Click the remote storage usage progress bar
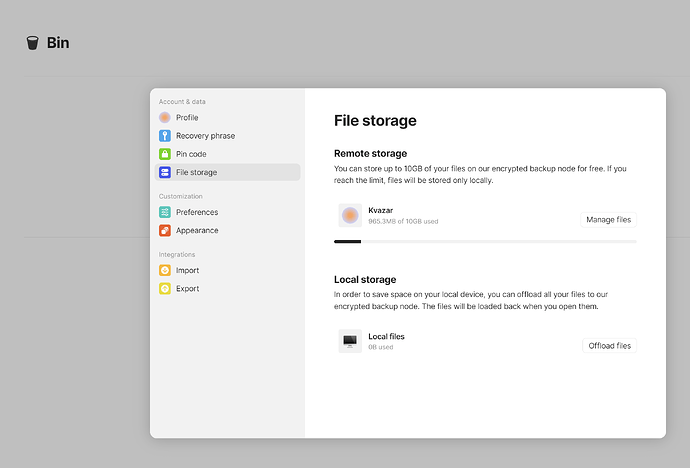Image resolution: width=690 pixels, height=468 pixels. pos(485,241)
